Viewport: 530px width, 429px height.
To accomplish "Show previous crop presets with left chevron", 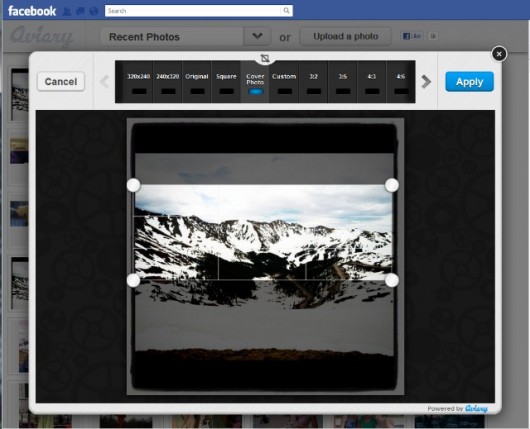I will coord(105,81).
